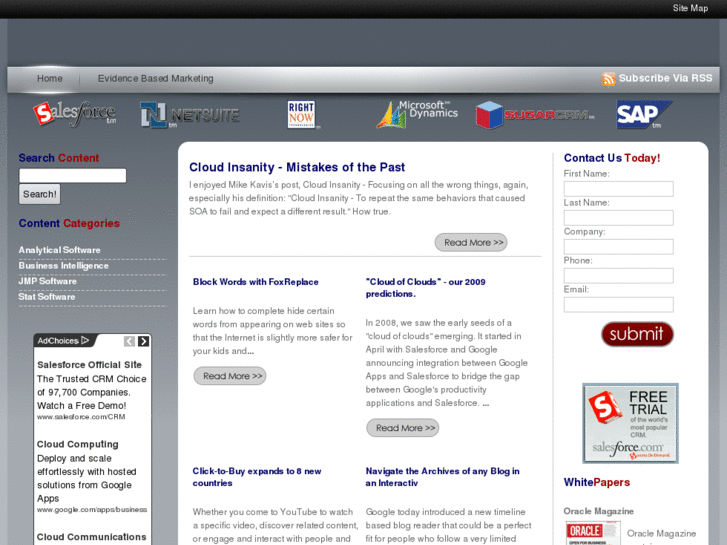Click the SugarCRM logo
This screenshot has width=727, height=545.
535,115
